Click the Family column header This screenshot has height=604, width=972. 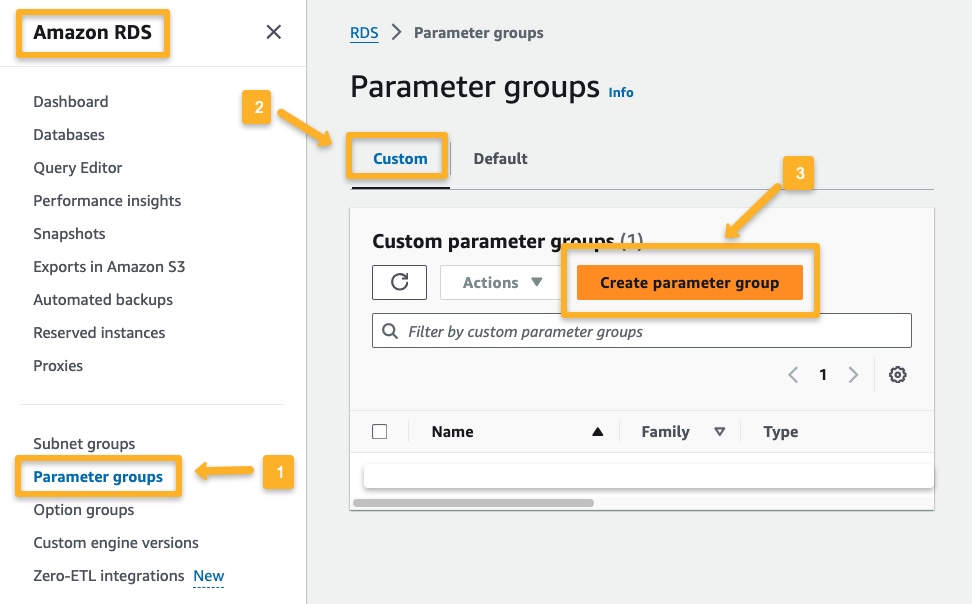click(x=665, y=432)
